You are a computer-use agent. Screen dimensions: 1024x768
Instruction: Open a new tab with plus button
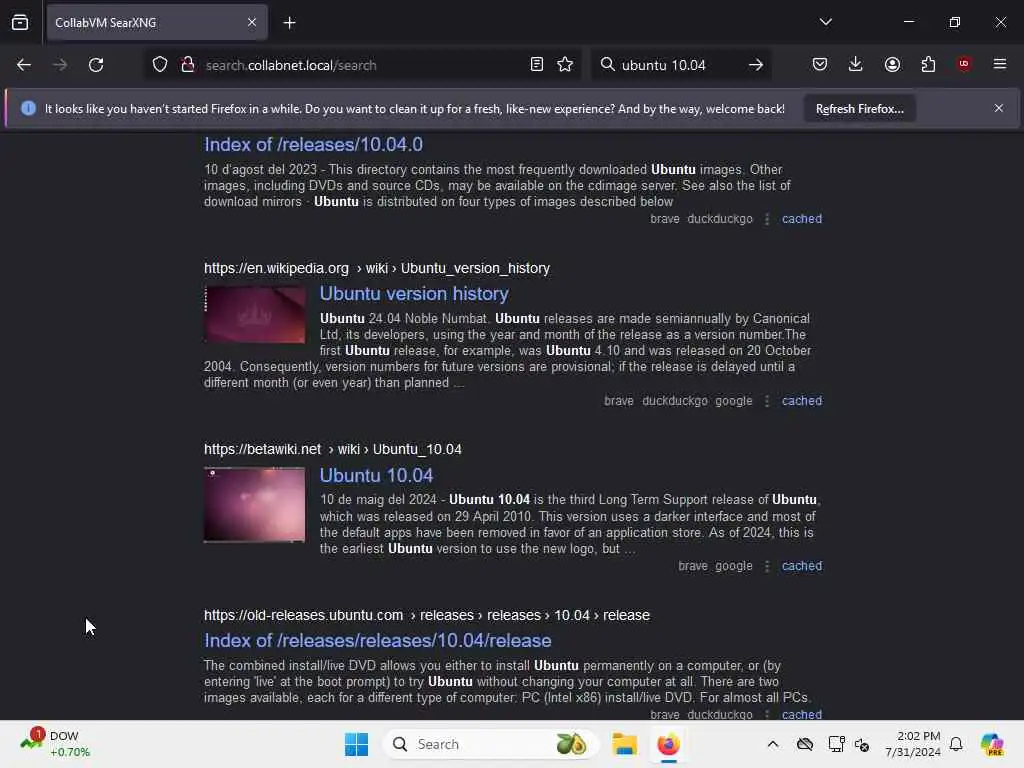click(289, 23)
